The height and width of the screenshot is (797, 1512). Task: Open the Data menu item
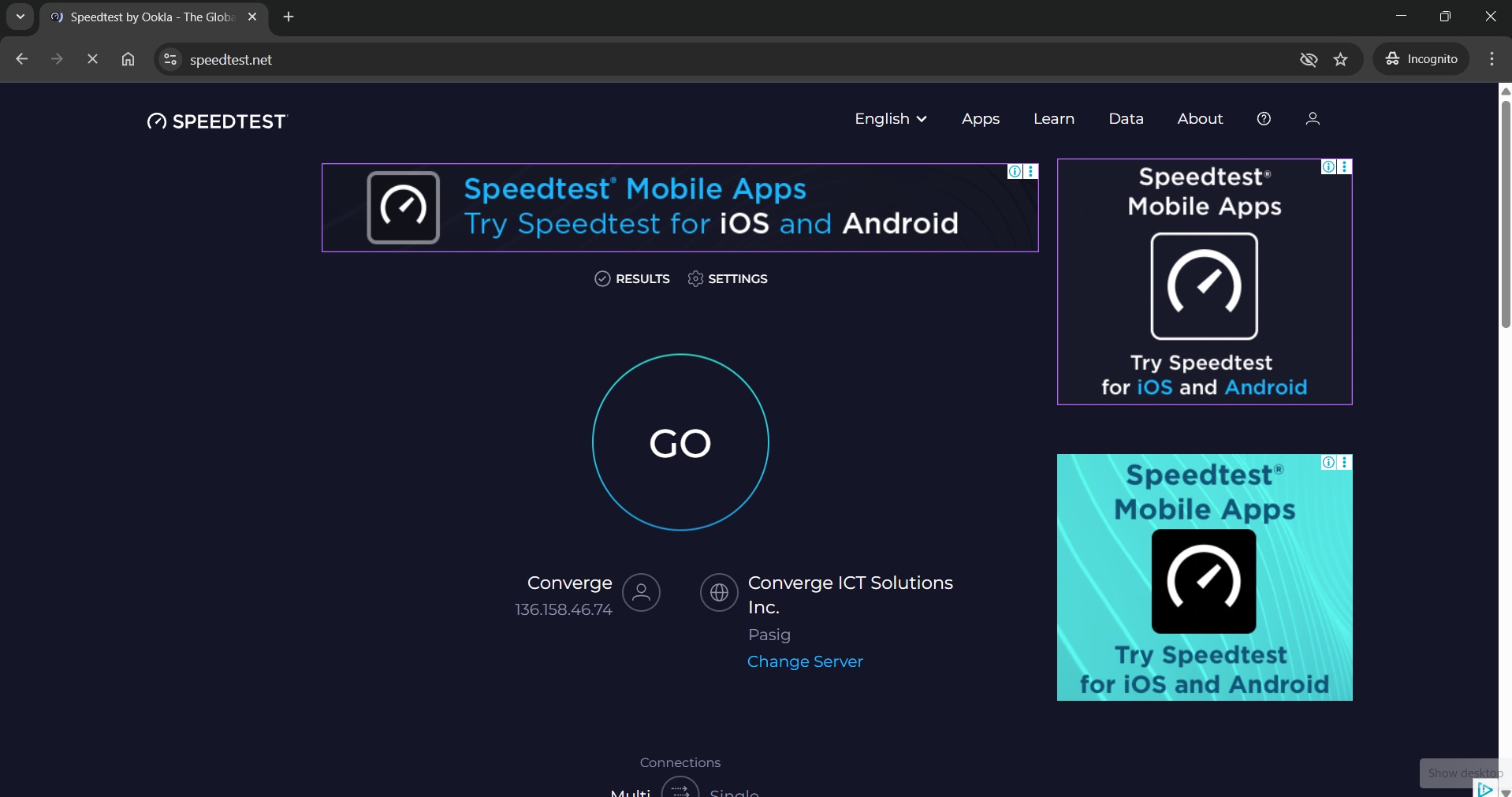pos(1126,119)
